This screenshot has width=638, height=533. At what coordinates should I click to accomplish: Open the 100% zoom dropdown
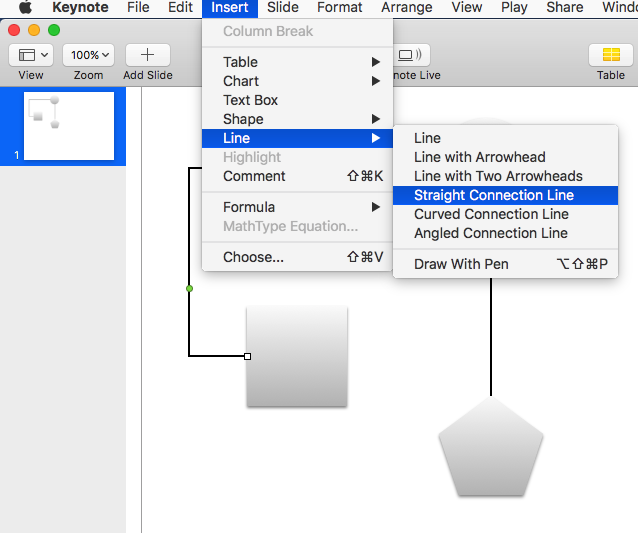pos(89,55)
